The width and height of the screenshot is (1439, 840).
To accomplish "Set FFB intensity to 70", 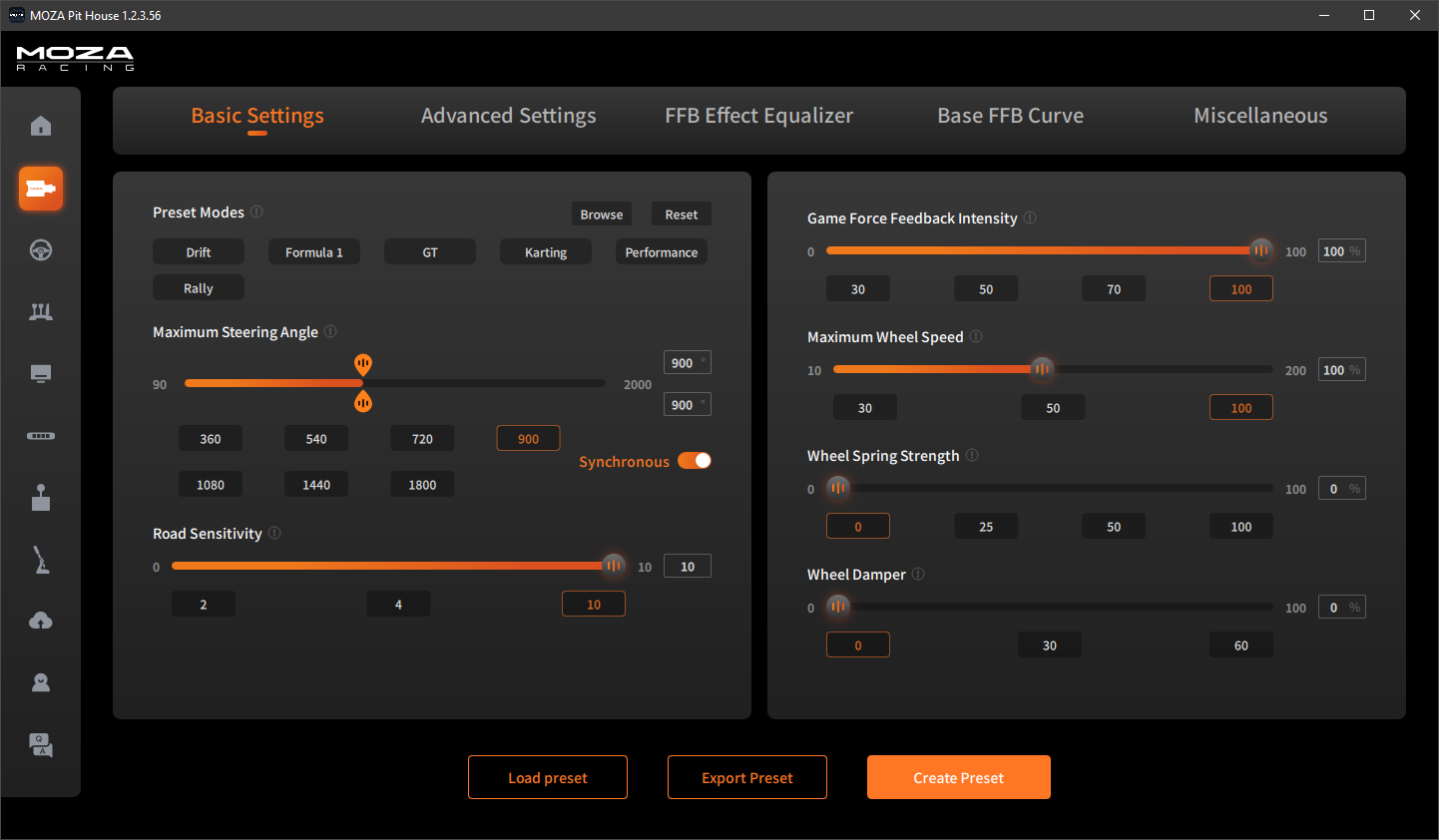I will (1114, 289).
